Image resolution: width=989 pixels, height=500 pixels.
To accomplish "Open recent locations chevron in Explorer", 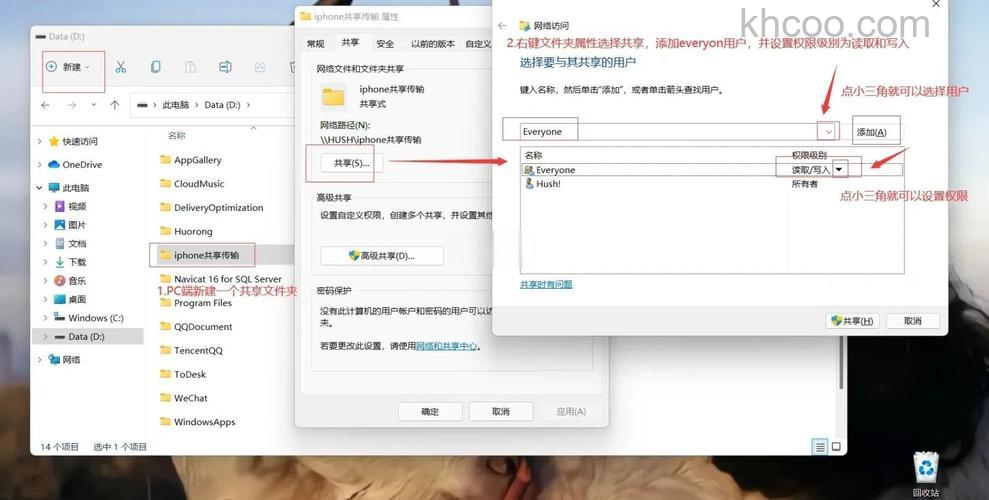I will pyautogui.click(x=93, y=105).
